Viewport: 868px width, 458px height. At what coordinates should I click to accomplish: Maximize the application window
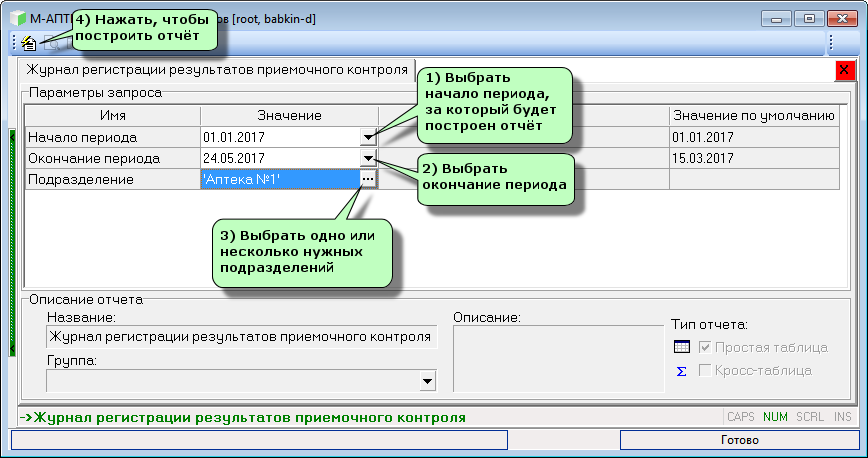809,19
